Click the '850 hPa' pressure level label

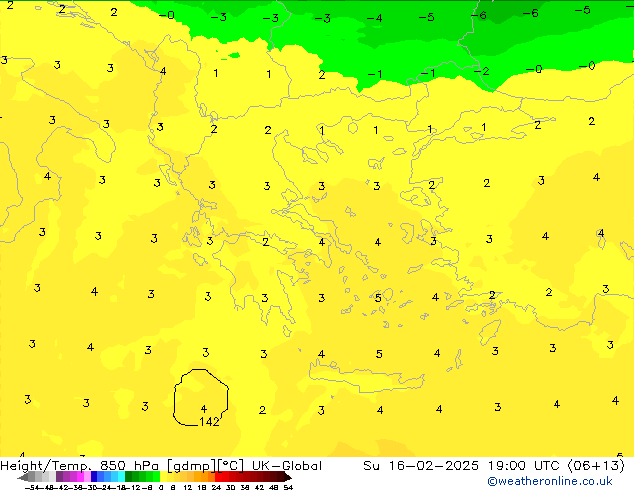pyautogui.click(x=131, y=466)
